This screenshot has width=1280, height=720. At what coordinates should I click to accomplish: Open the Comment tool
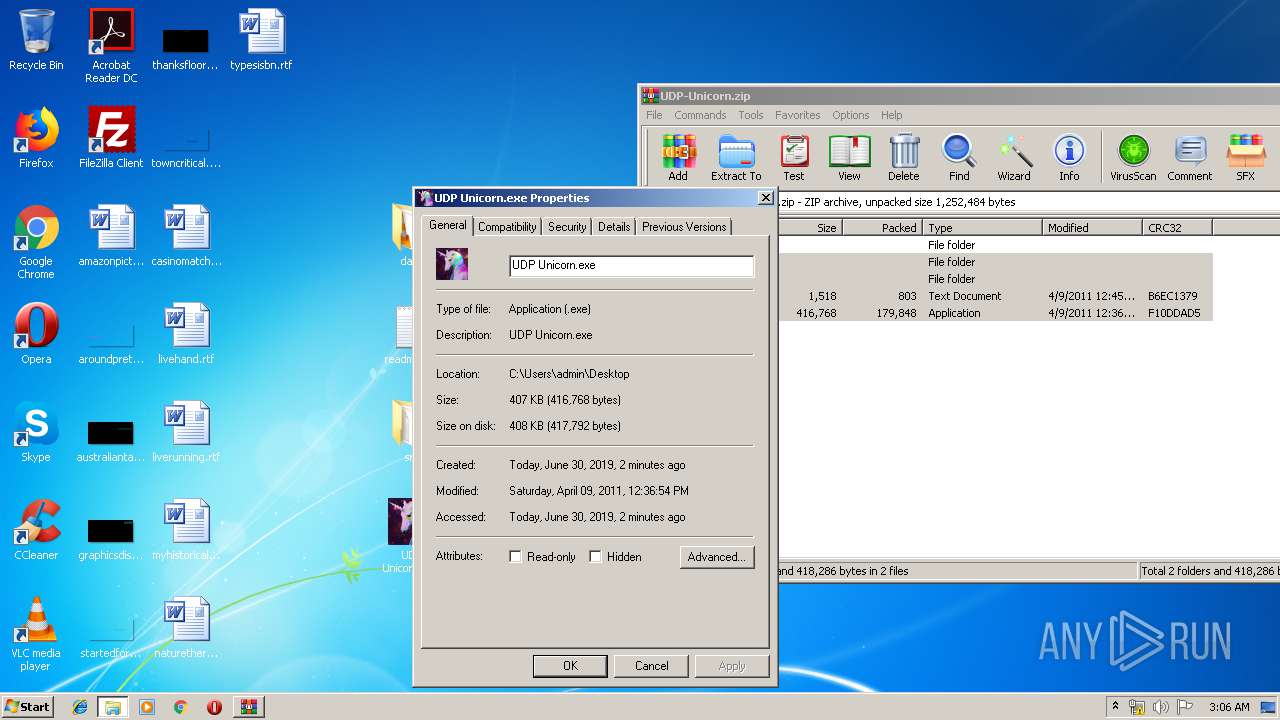(1189, 158)
